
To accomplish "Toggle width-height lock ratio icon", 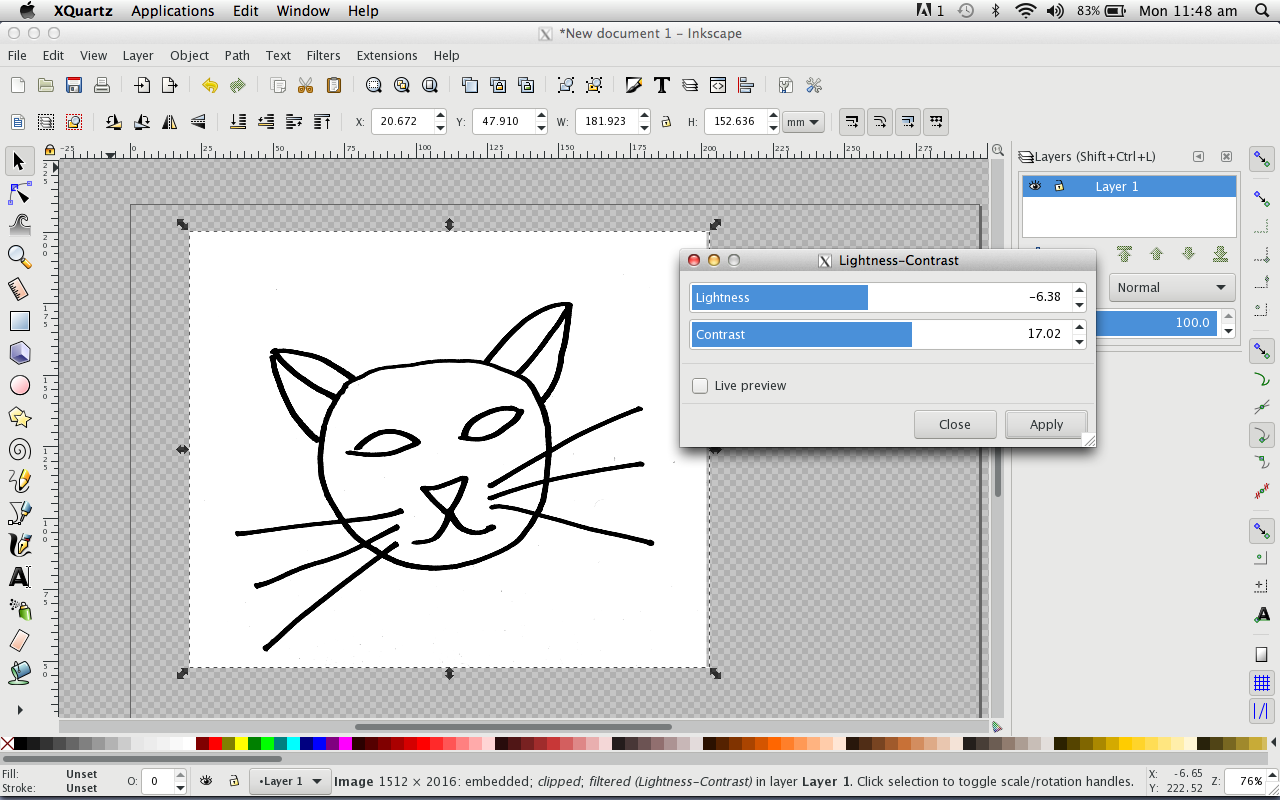I will click(666, 122).
